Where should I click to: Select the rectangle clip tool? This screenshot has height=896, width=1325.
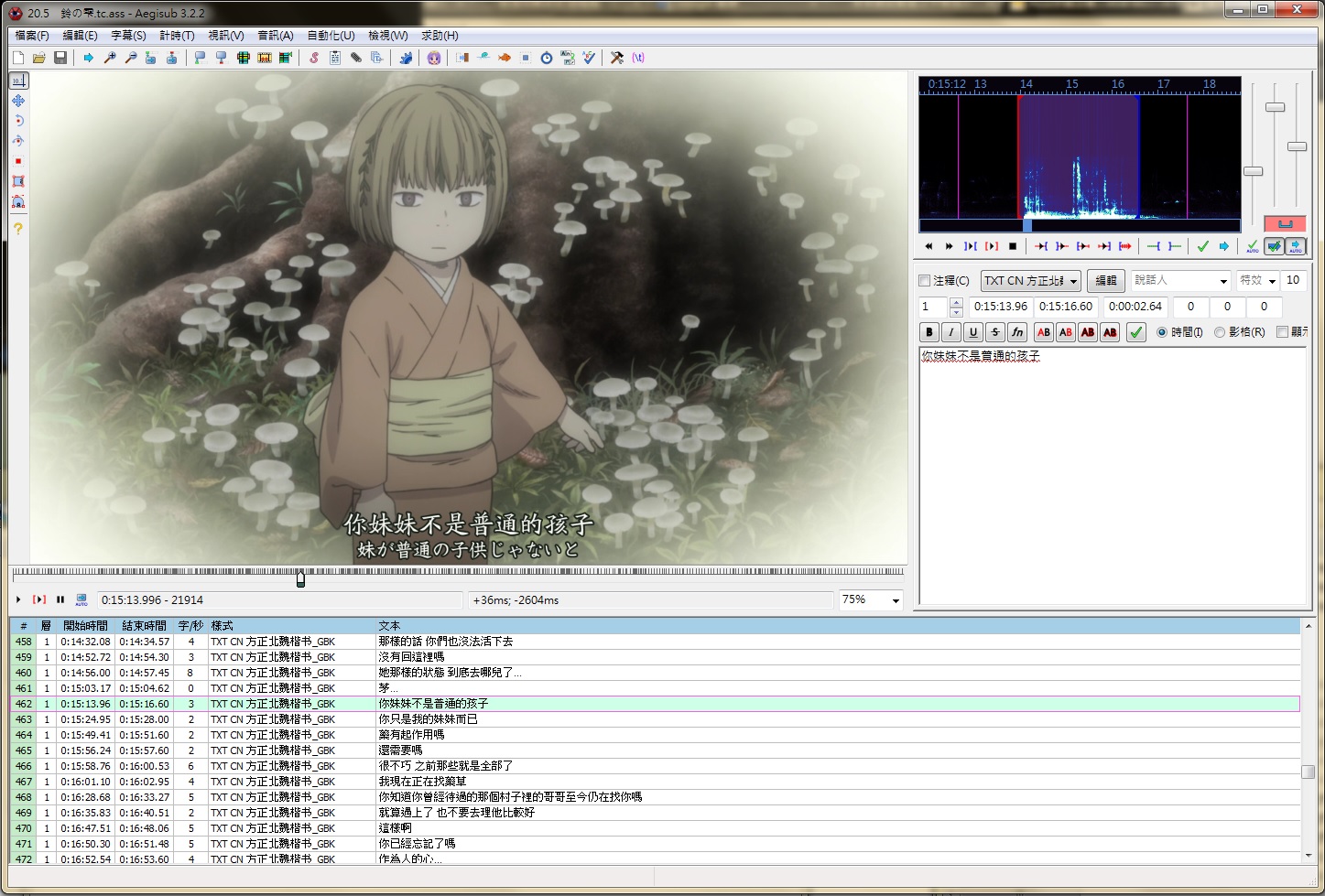18,181
